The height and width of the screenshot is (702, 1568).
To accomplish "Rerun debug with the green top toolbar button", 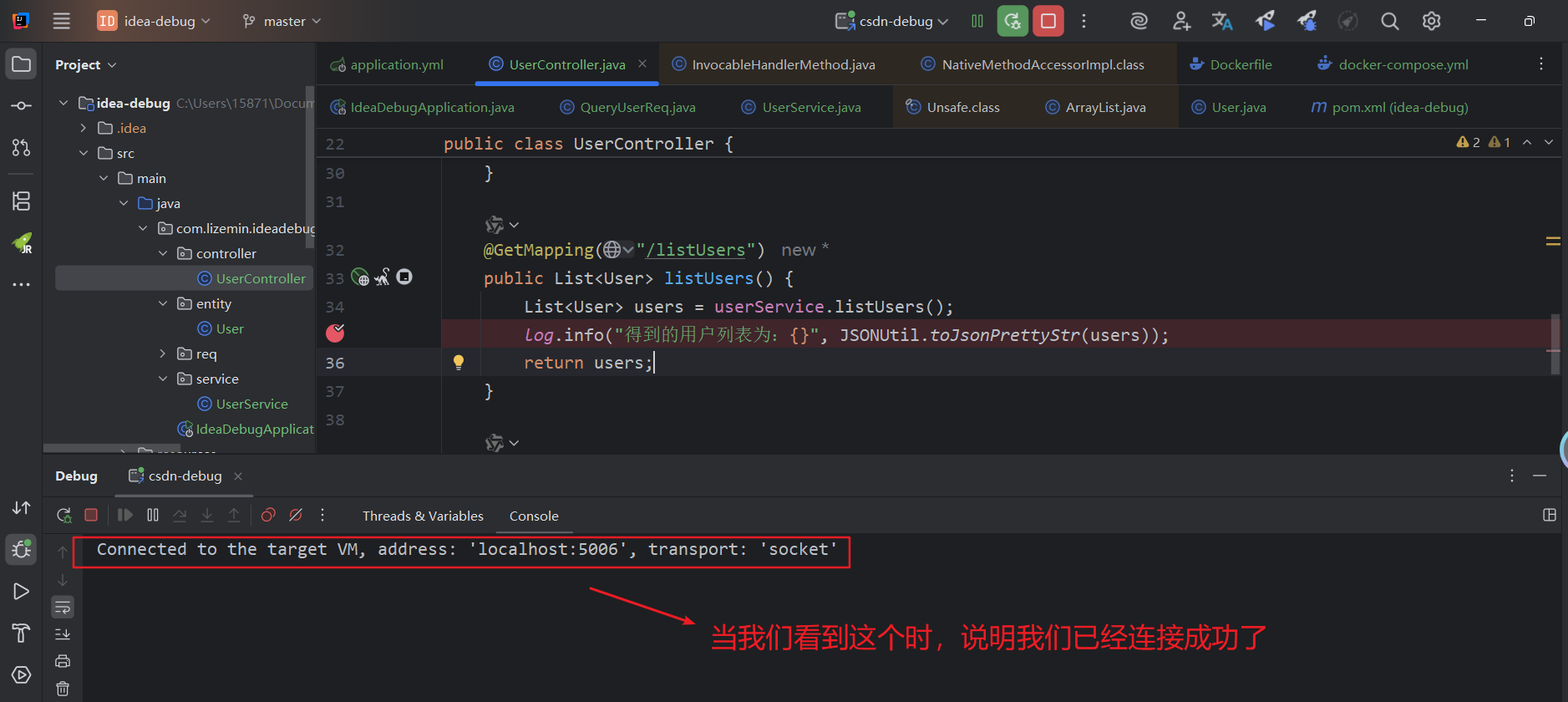I will (x=1012, y=21).
